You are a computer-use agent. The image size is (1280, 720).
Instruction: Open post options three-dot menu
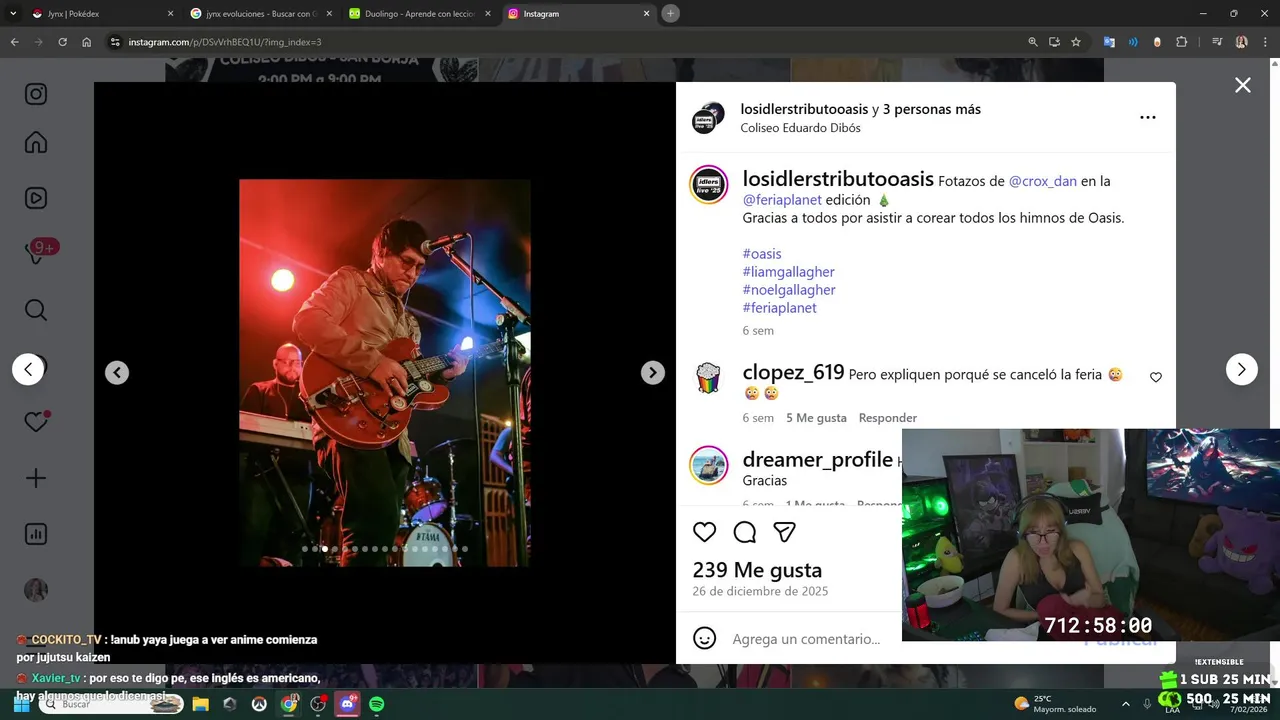pyautogui.click(x=1148, y=117)
